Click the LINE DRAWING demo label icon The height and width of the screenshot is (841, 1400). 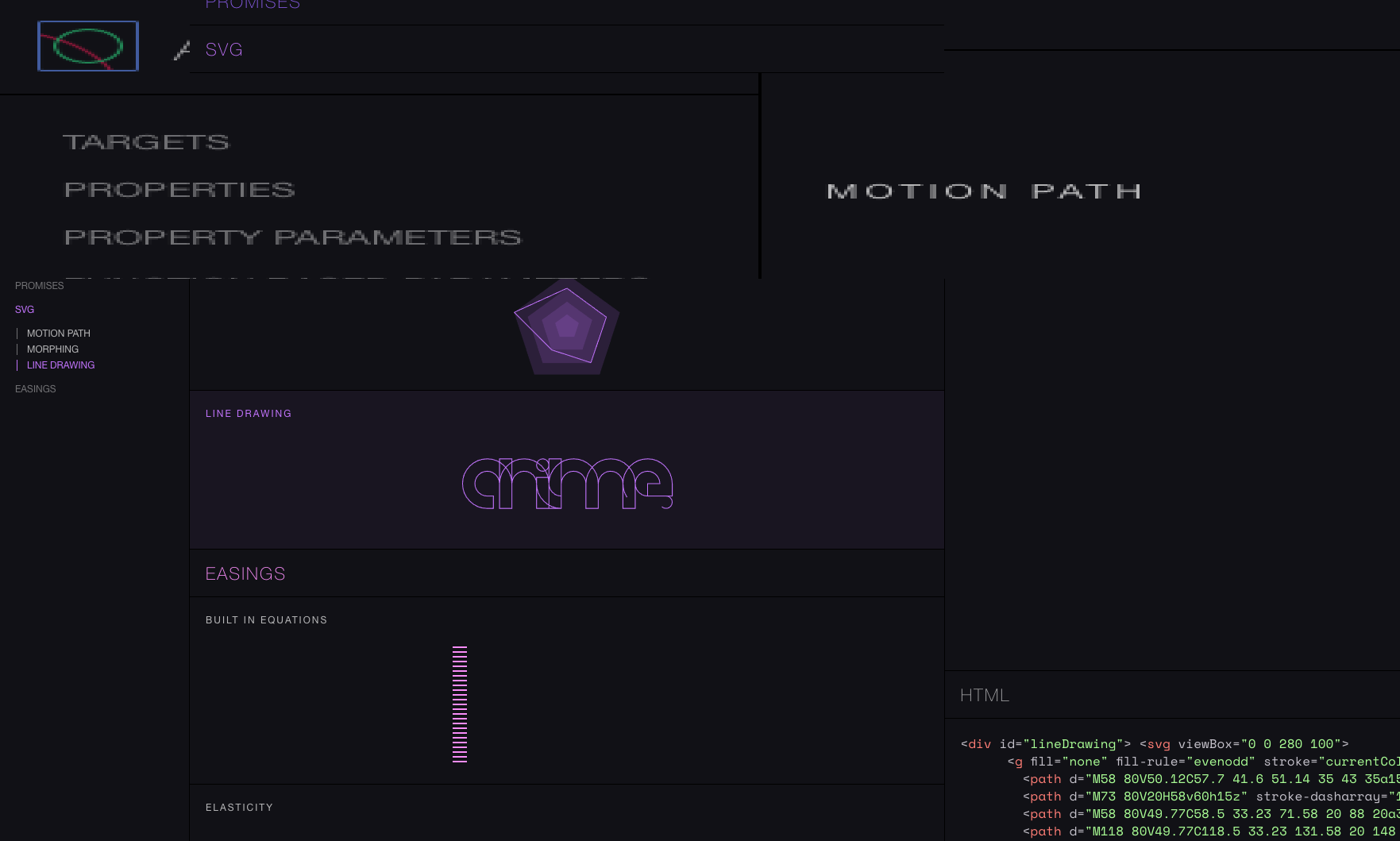249,413
